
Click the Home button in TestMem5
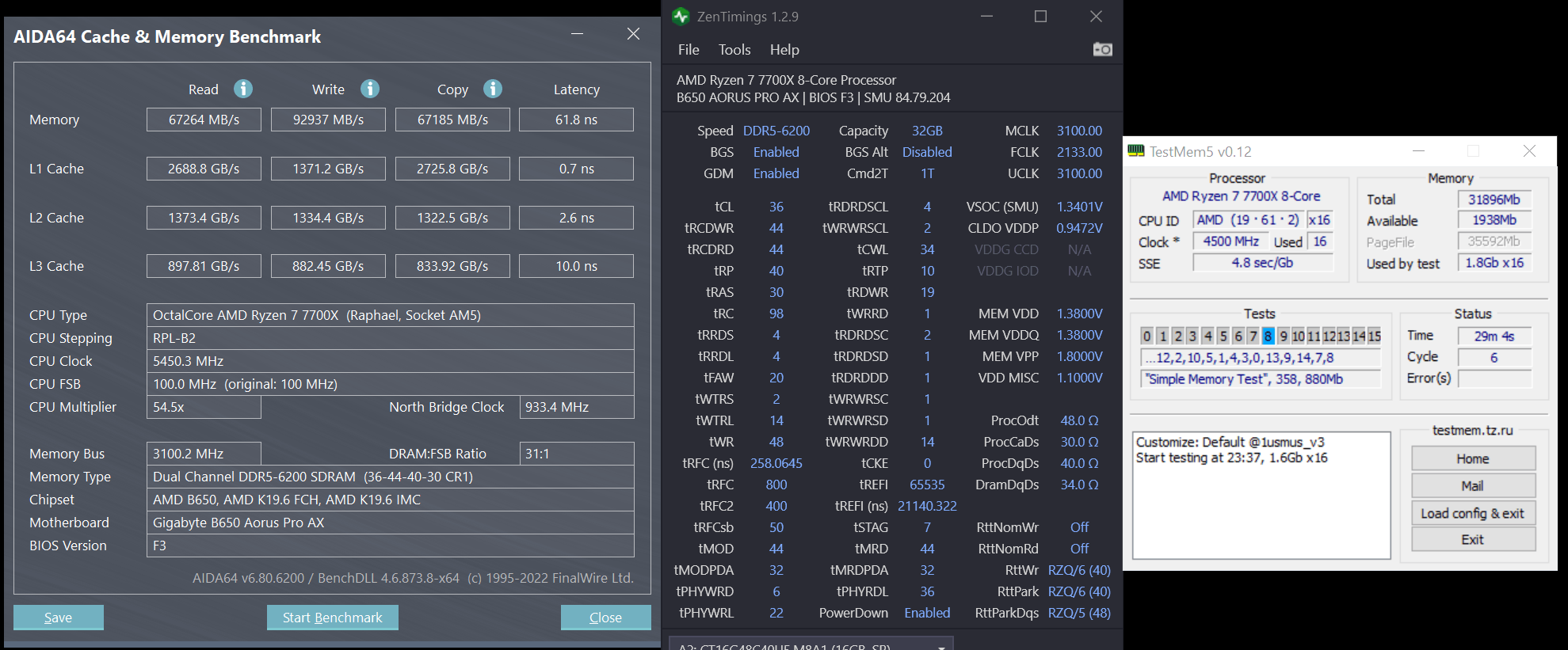(1474, 458)
